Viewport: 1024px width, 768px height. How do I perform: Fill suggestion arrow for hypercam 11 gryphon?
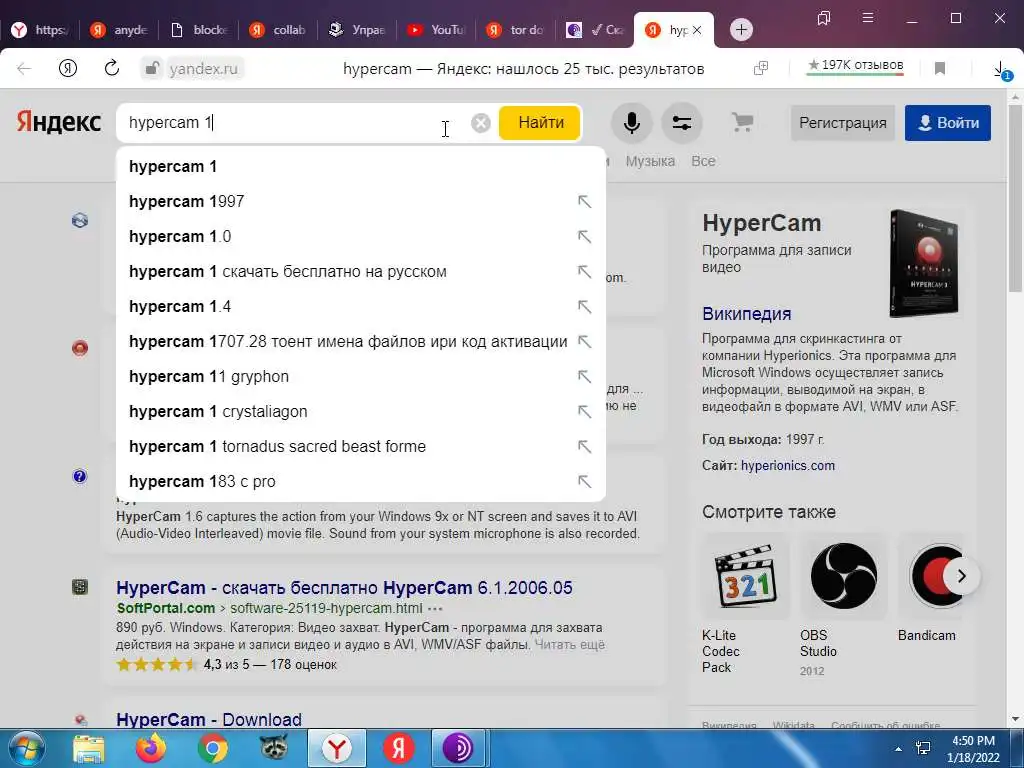[x=584, y=377]
